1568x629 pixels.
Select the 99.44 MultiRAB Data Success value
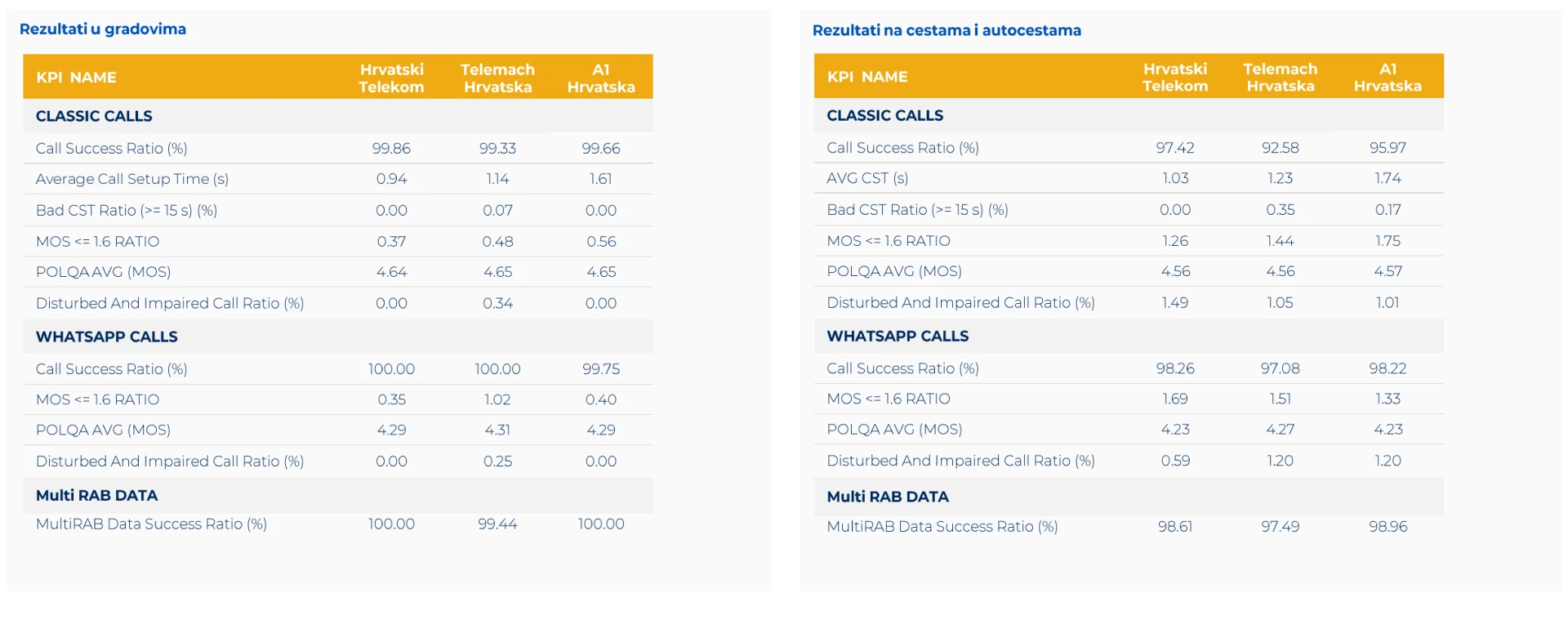(x=497, y=524)
